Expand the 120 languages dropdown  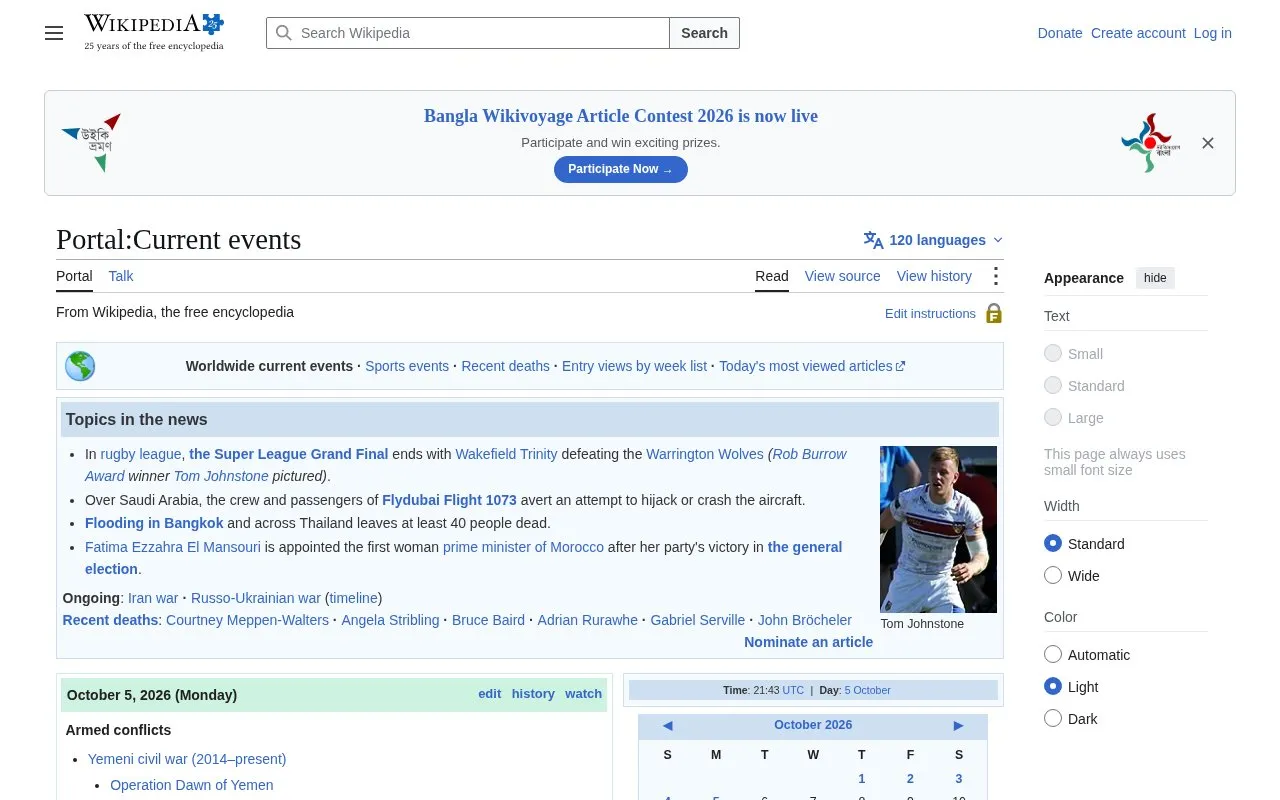[933, 240]
